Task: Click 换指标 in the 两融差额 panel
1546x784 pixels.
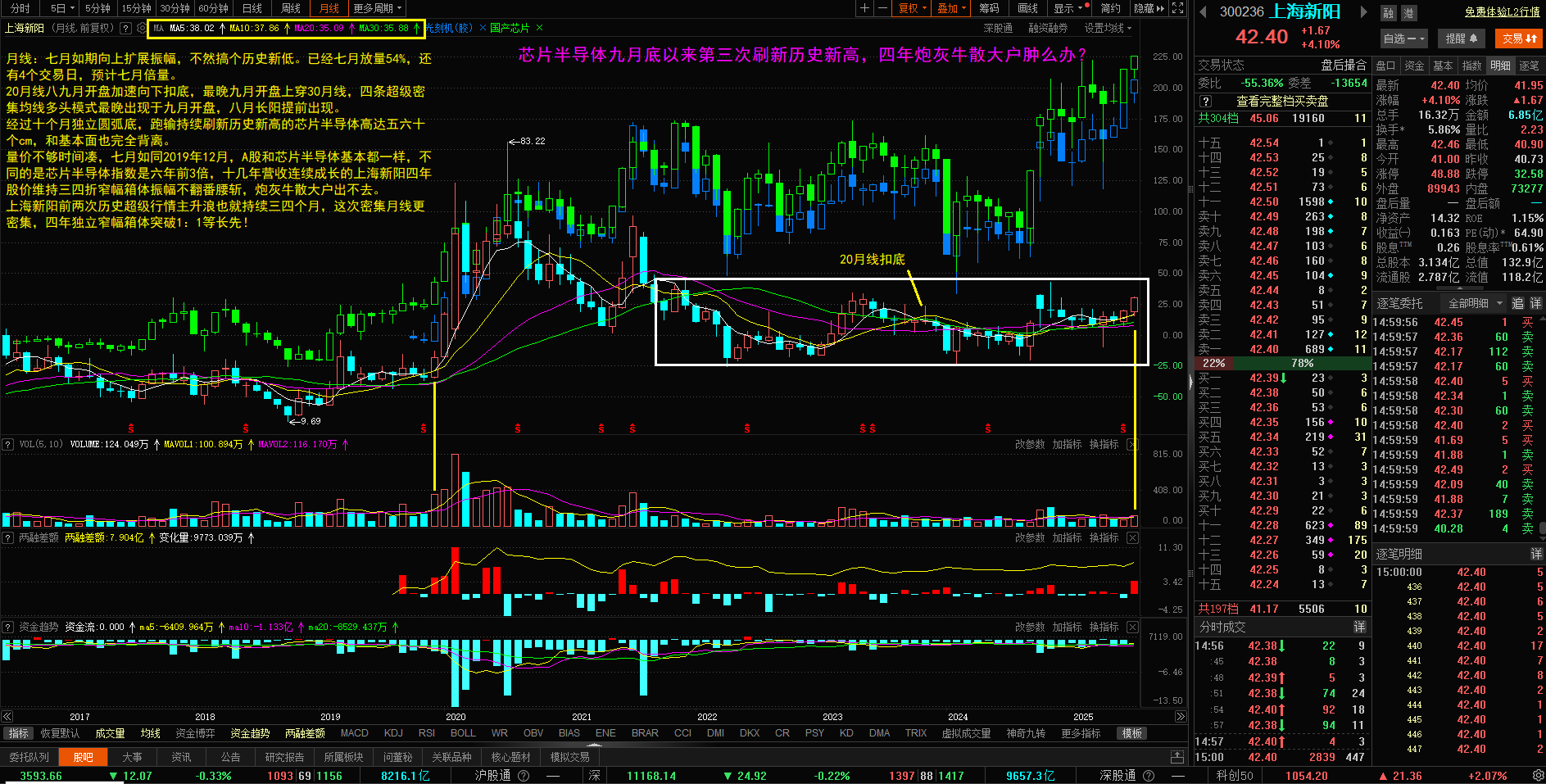Action: pyautogui.click(x=1104, y=537)
